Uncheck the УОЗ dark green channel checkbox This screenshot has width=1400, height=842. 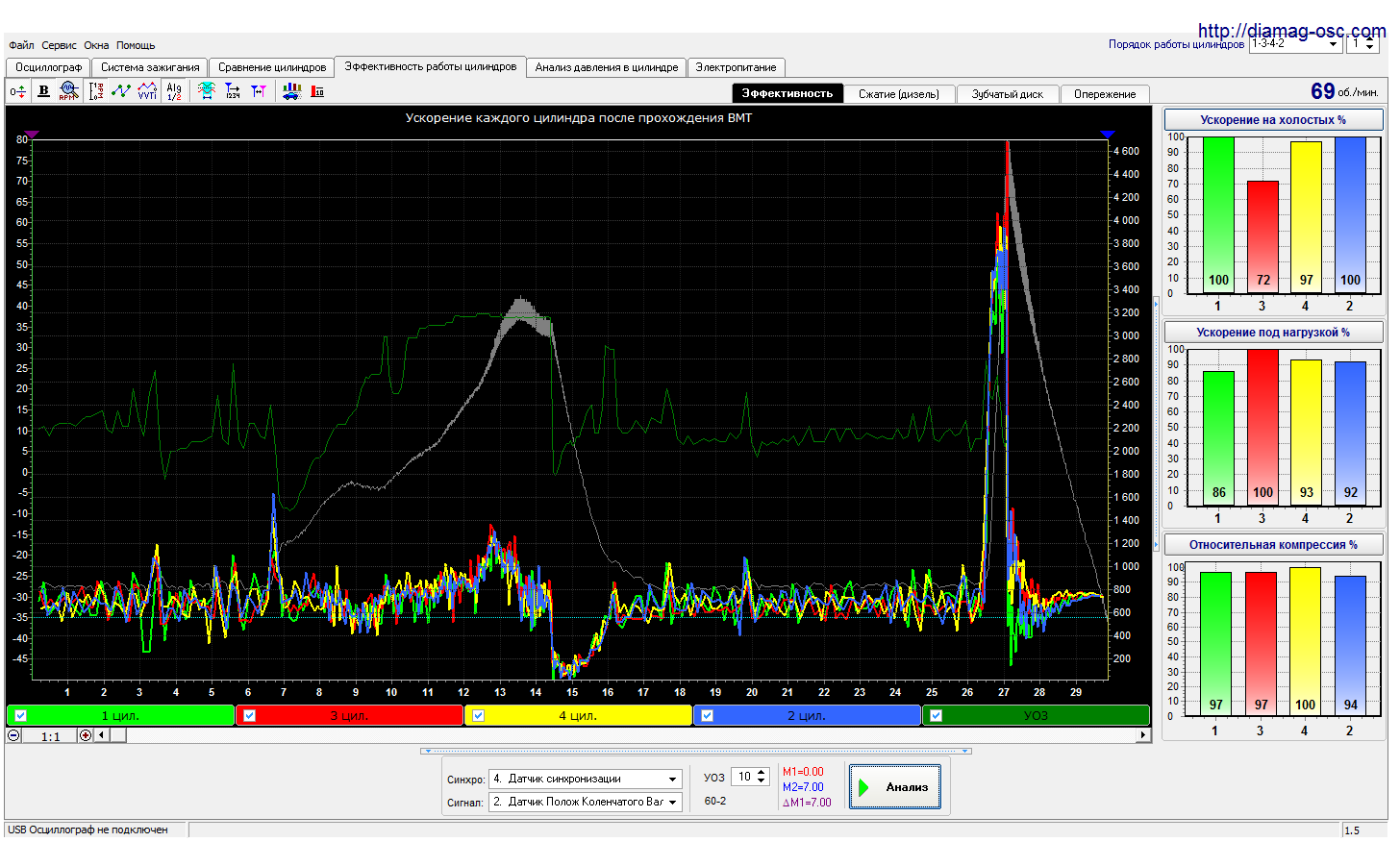tap(937, 715)
